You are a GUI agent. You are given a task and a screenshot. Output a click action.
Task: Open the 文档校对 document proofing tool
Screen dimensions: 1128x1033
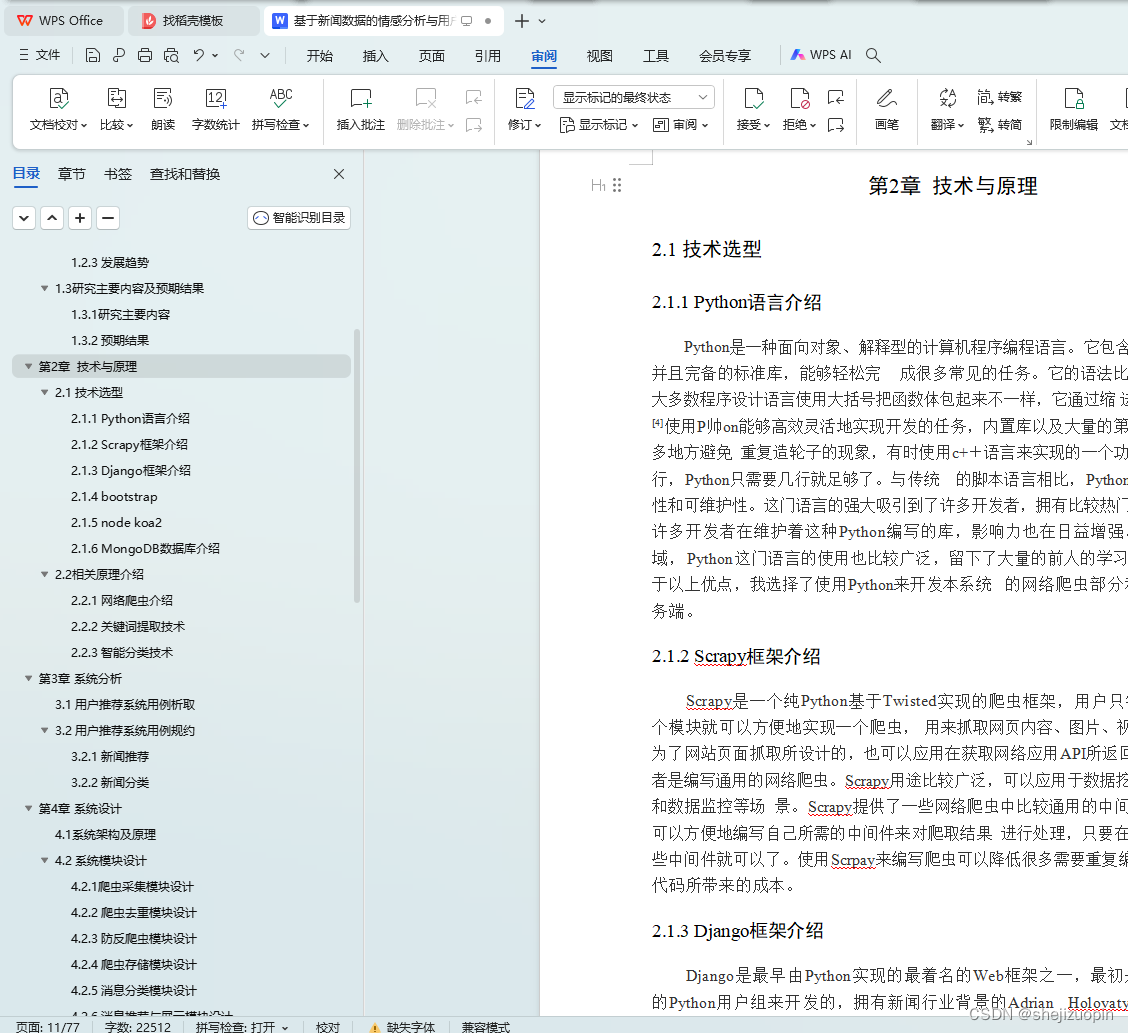coord(58,109)
